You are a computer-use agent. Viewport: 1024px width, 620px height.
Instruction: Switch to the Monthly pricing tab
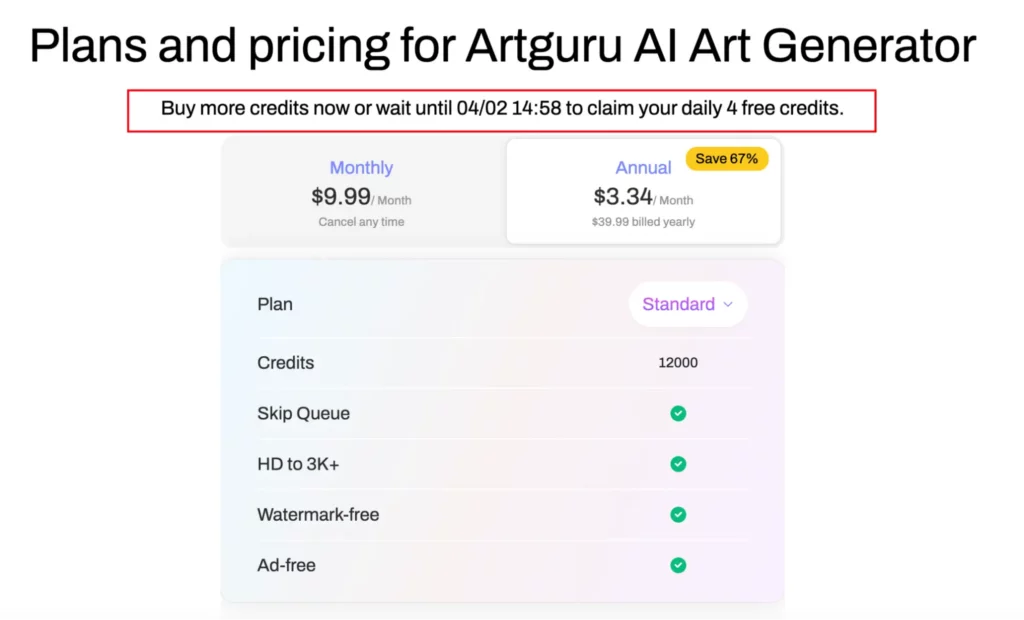[x=361, y=167]
